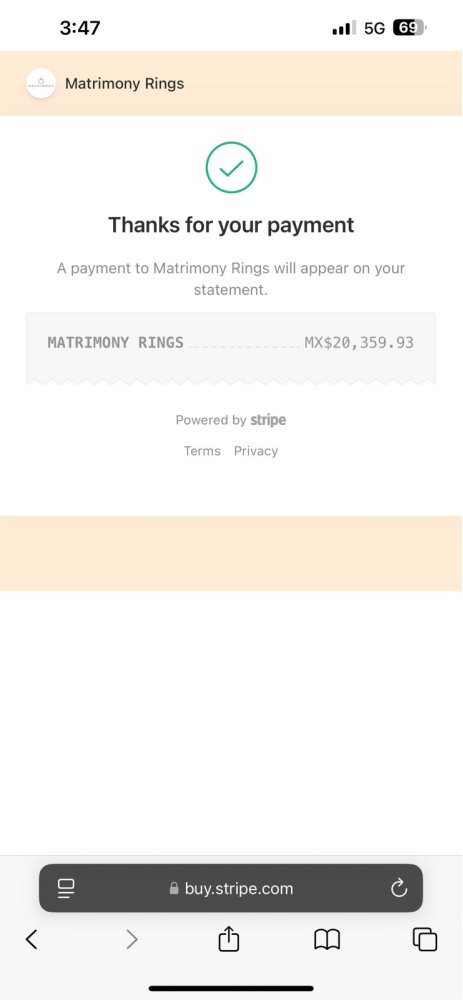Select the Matrimony Rings merchant name header
The height and width of the screenshot is (1000, 463).
(x=124, y=84)
